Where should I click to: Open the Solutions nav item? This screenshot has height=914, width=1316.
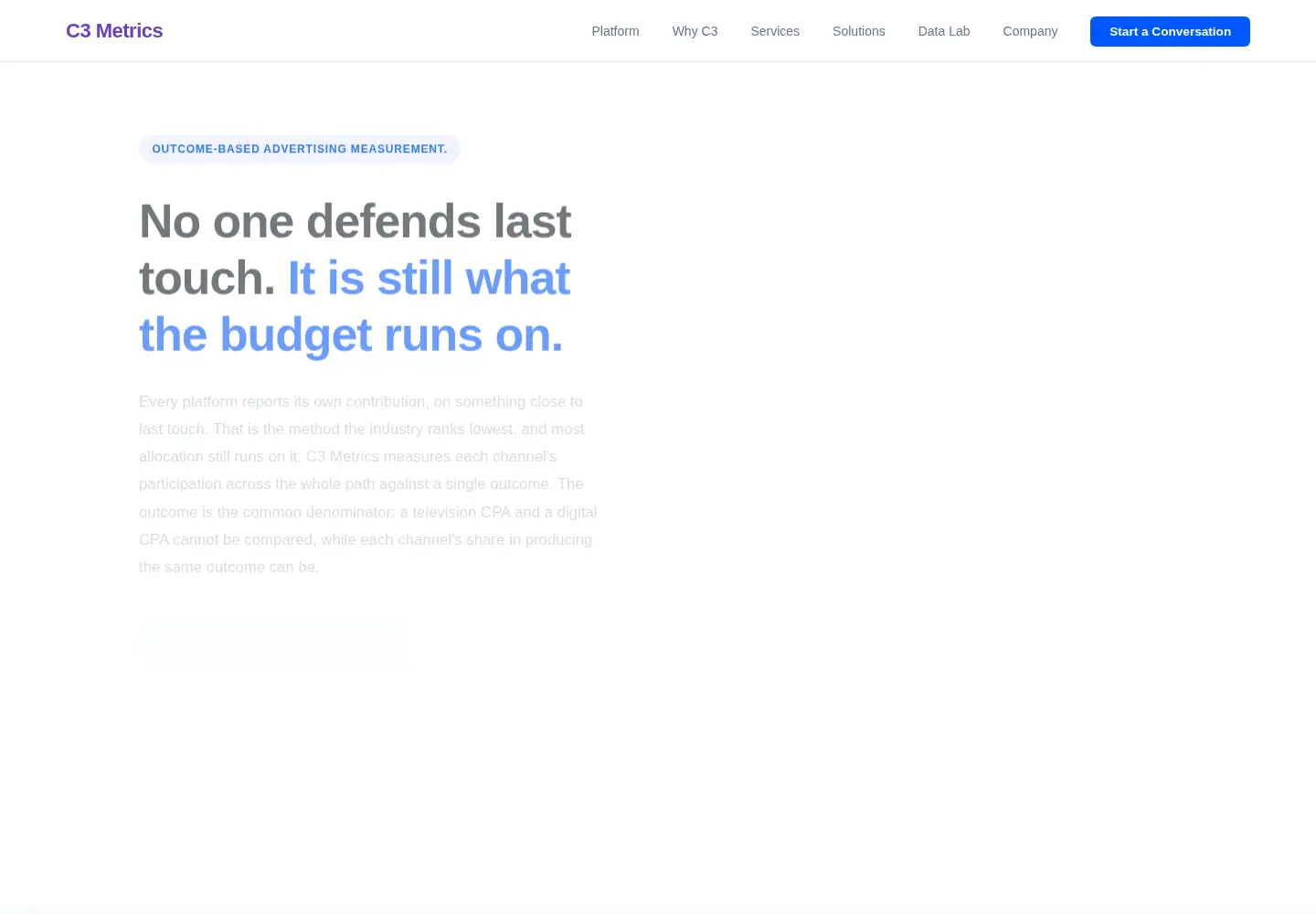858,31
